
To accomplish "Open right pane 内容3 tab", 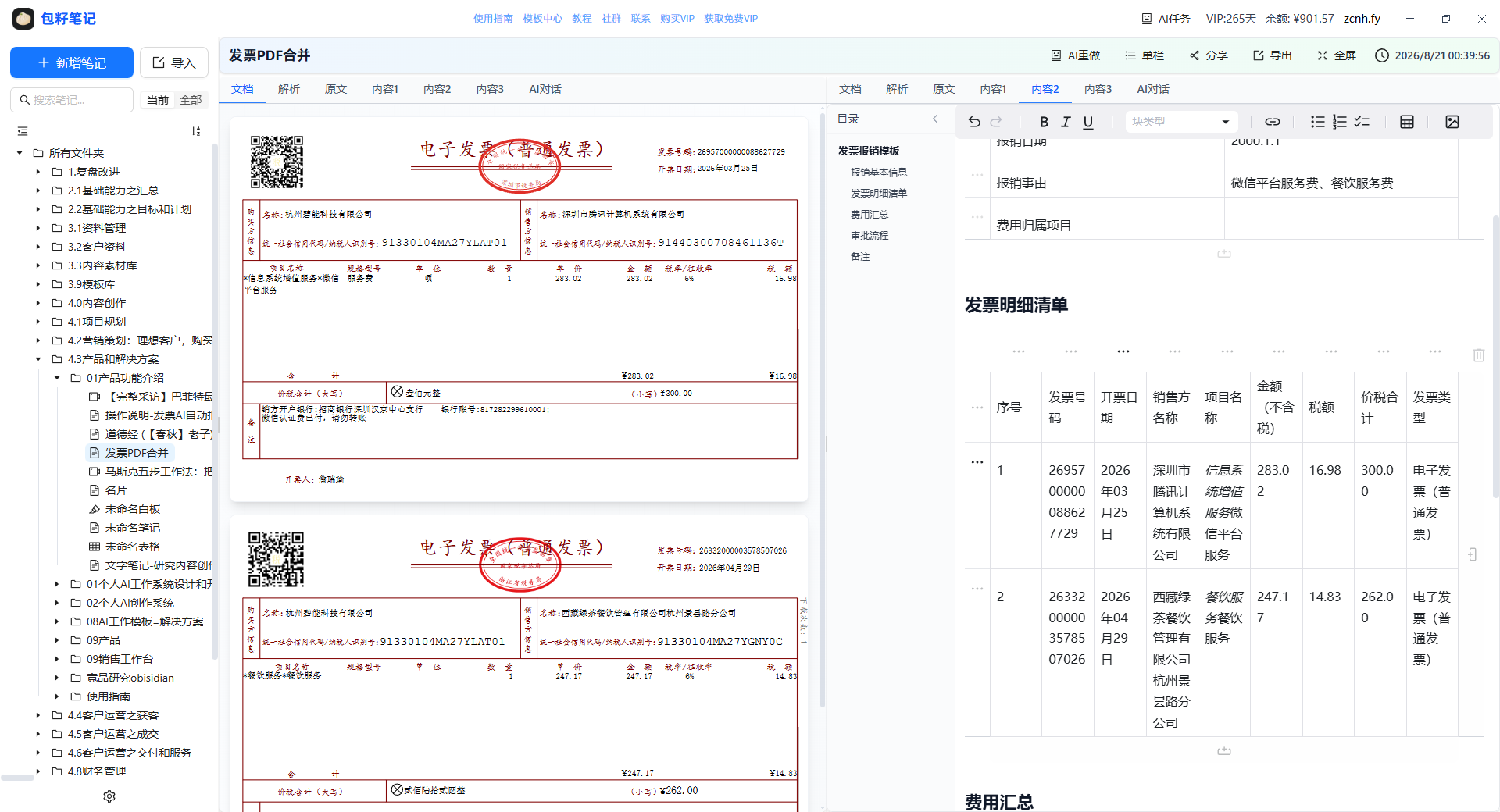I will pos(1098,89).
